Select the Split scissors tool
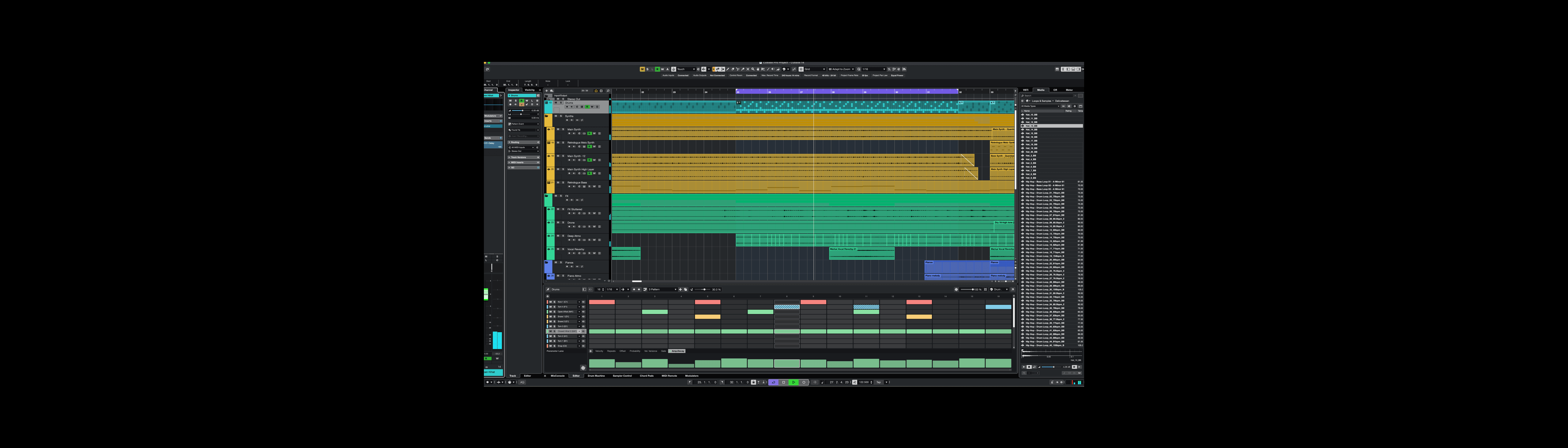The width and height of the screenshot is (1568, 448). click(738, 69)
